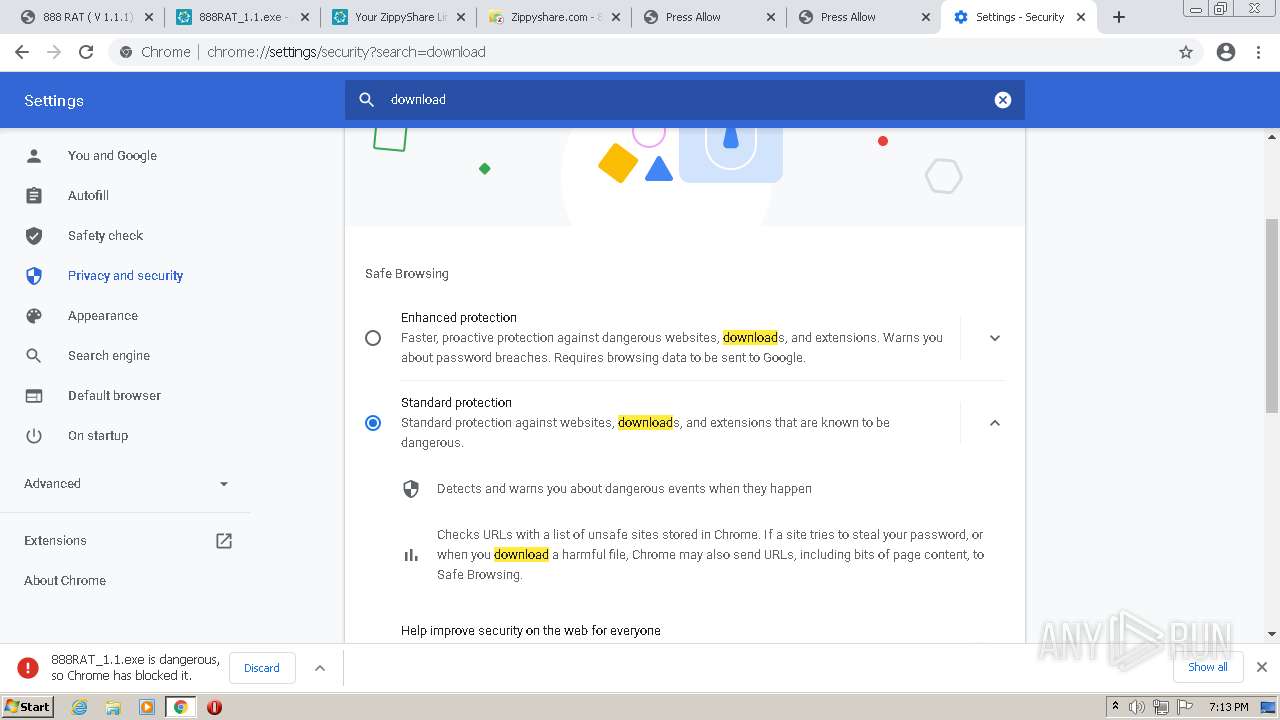This screenshot has width=1280, height=720.
Task: Switch to the second Press Allow tab
Action: (865, 17)
